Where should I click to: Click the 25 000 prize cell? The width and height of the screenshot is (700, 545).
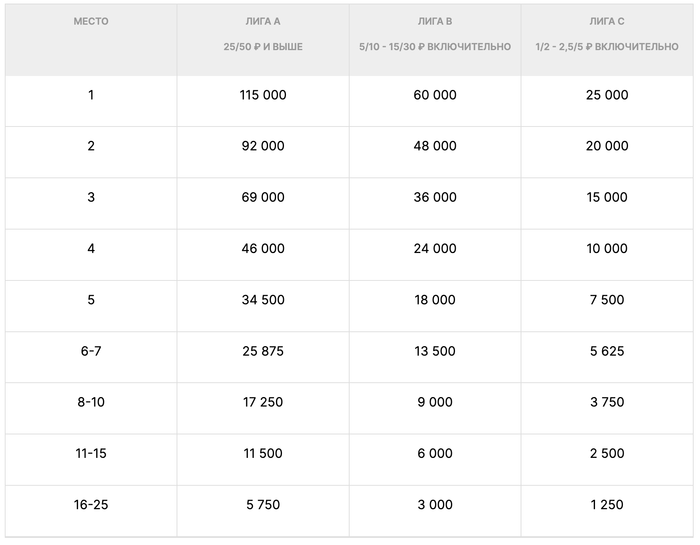pyautogui.click(x=607, y=95)
